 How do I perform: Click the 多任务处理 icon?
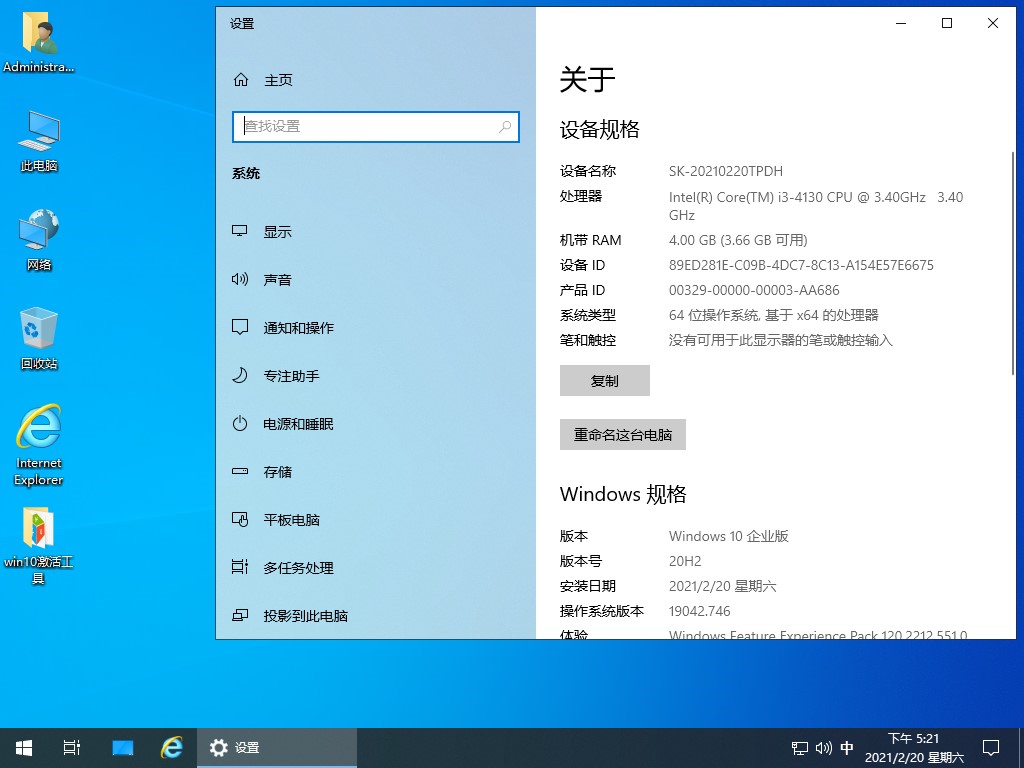(x=240, y=567)
